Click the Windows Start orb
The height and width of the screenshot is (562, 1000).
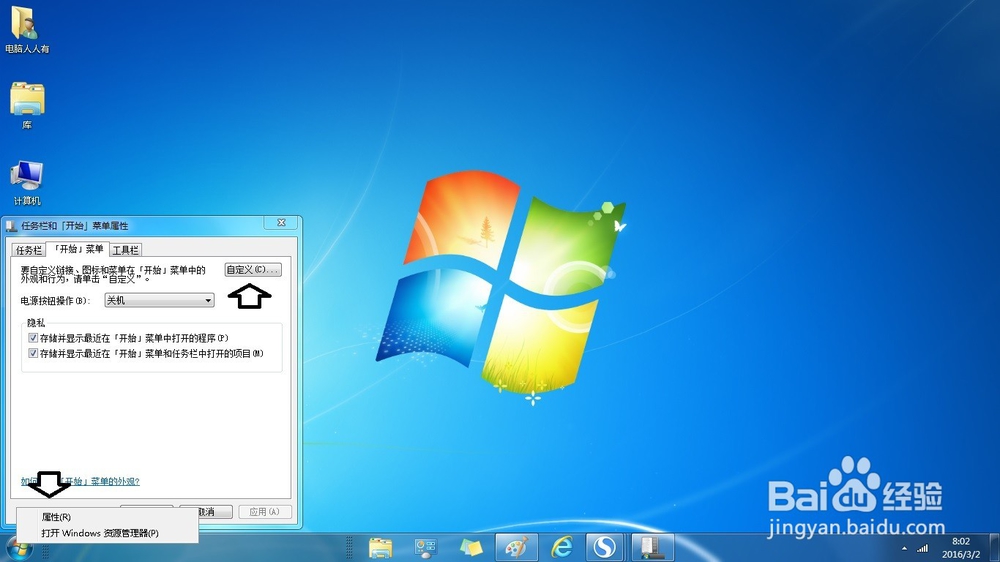tap(19, 549)
